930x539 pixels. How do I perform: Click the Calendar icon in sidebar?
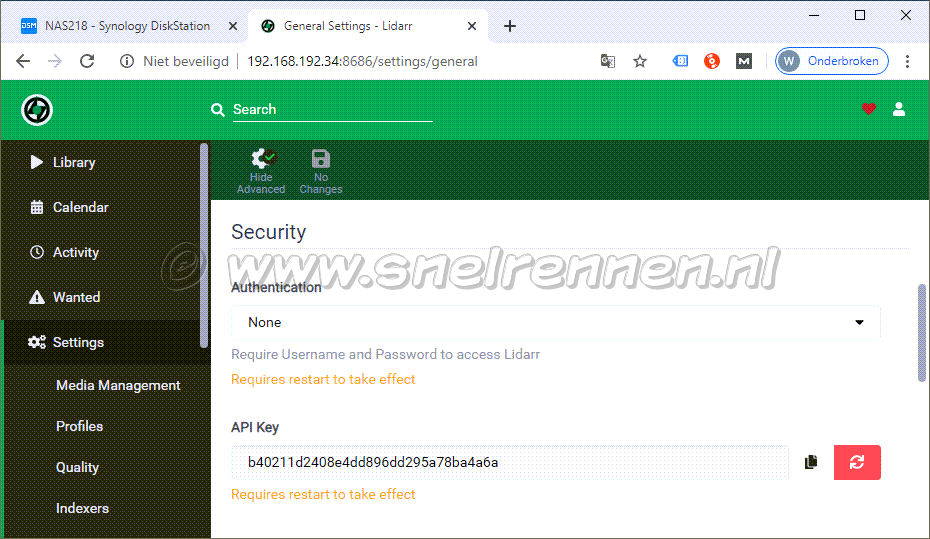(x=37, y=207)
